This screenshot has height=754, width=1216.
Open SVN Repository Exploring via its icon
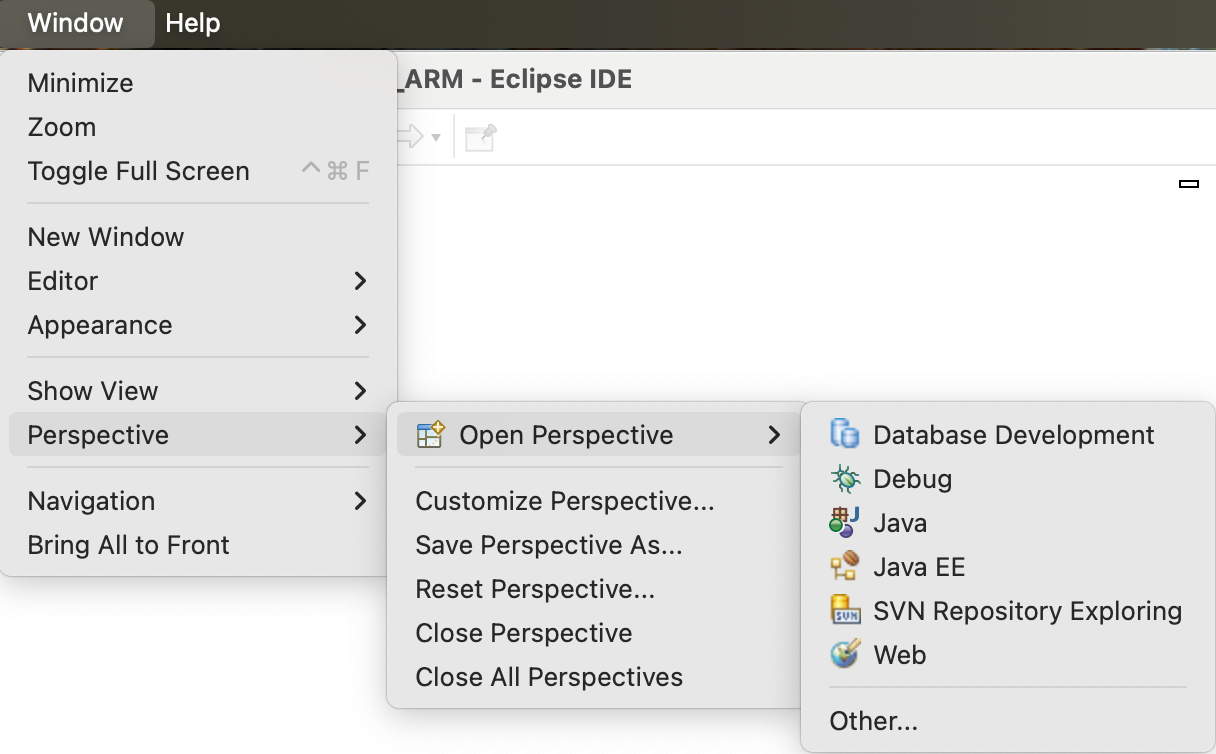pyautogui.click(x=845, y=611)
